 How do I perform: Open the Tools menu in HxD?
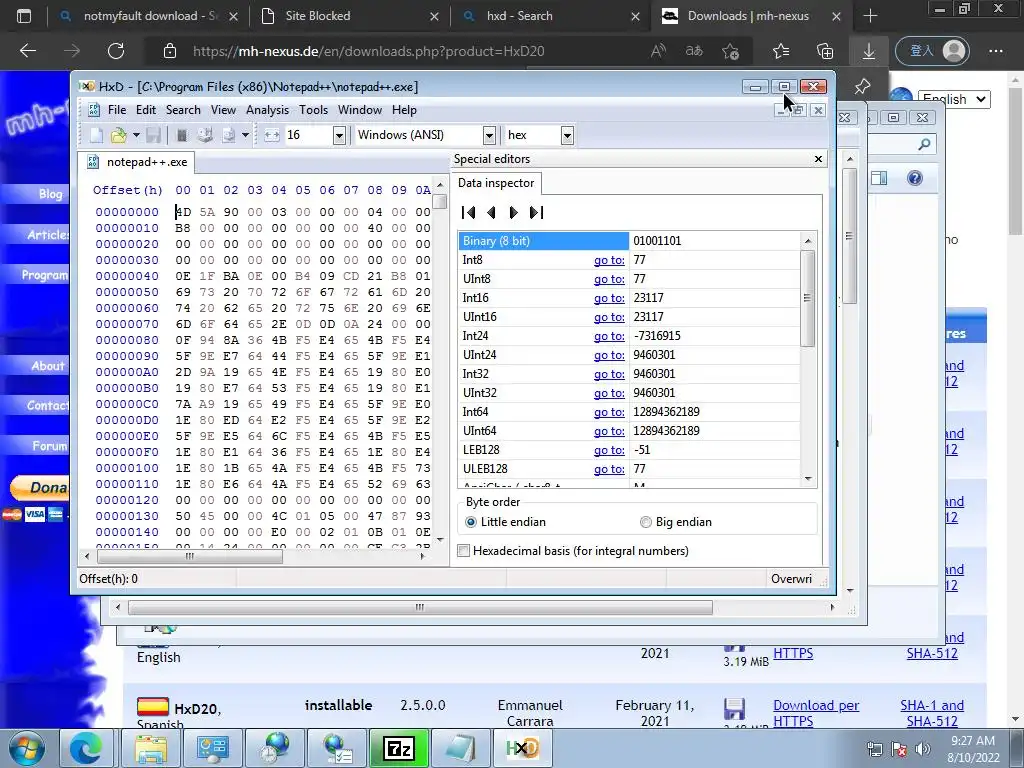(x=313, y=110)
